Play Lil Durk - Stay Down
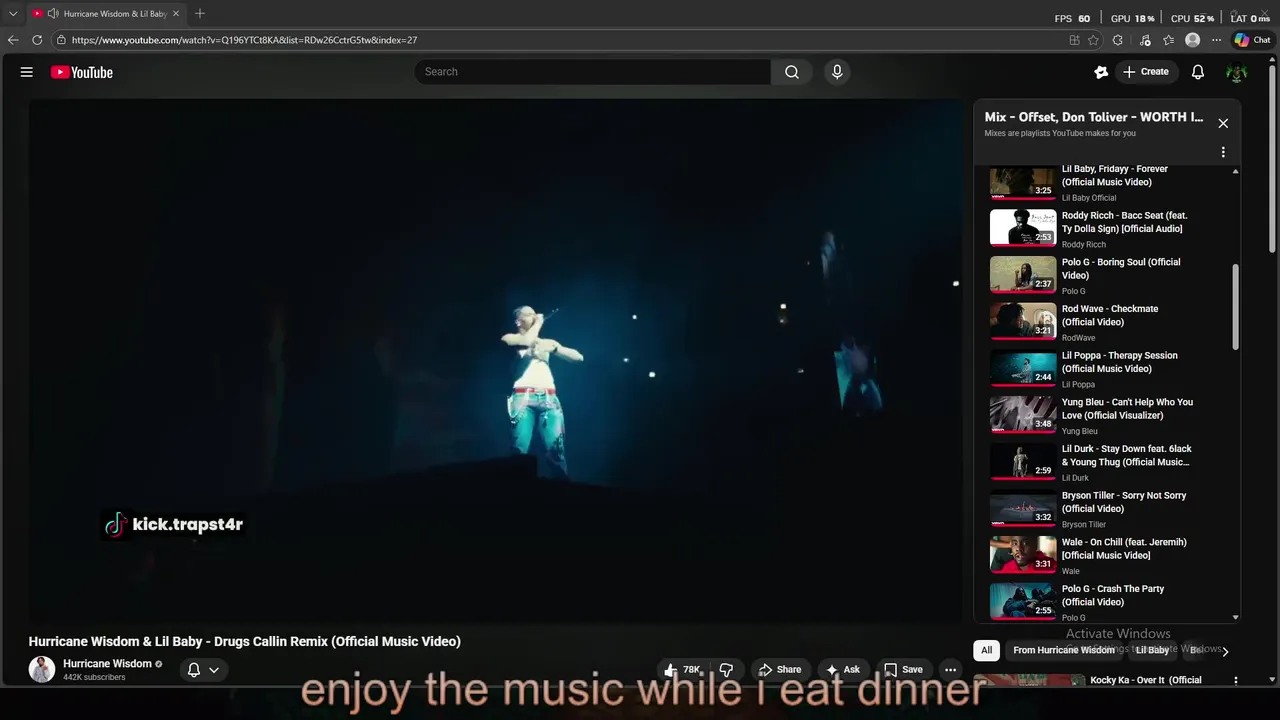This screenshot has width=1280, height=720. click(1110, 462)
